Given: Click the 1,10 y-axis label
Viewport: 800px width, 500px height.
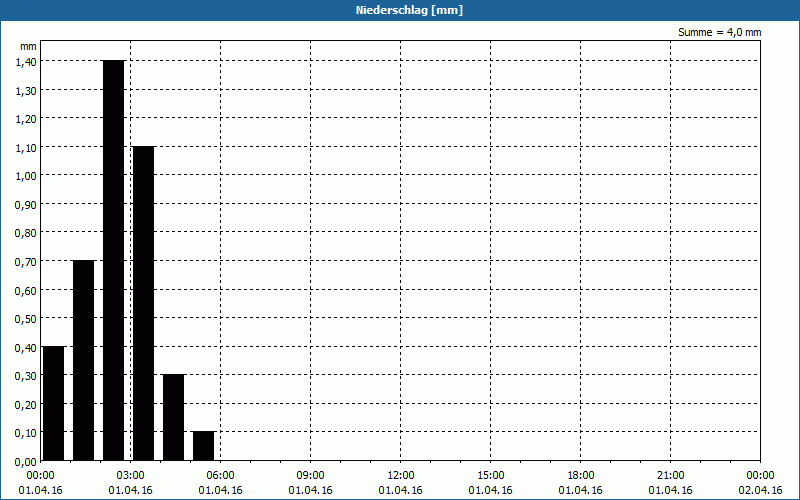Looking at the screenshot, I should pyautogui.click(x=26, y=147).
